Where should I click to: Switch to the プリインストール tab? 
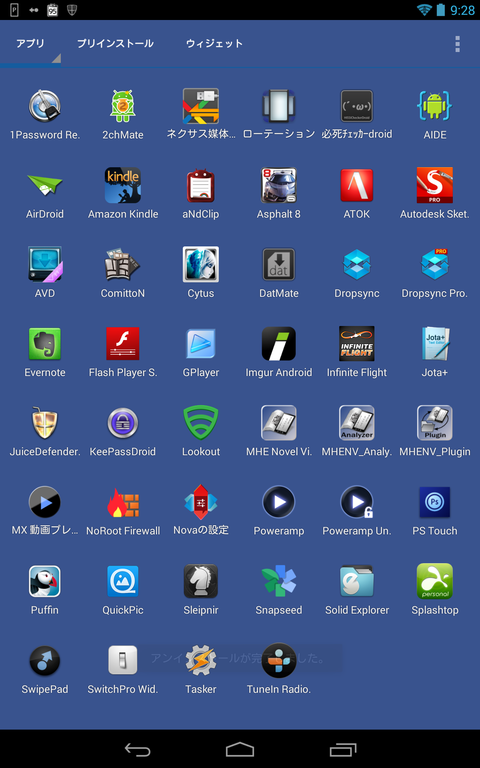(x=116, y=44)
